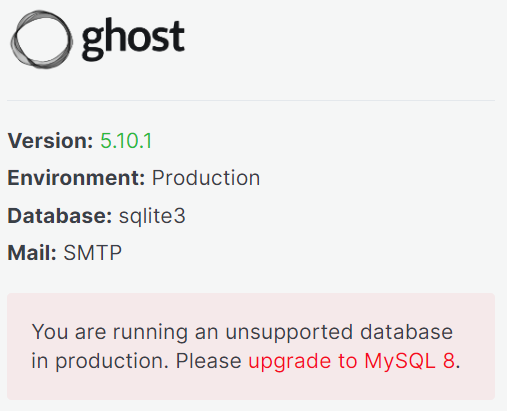Click the ghost wordmark text
507x411 pixels.
click(133, 41)
